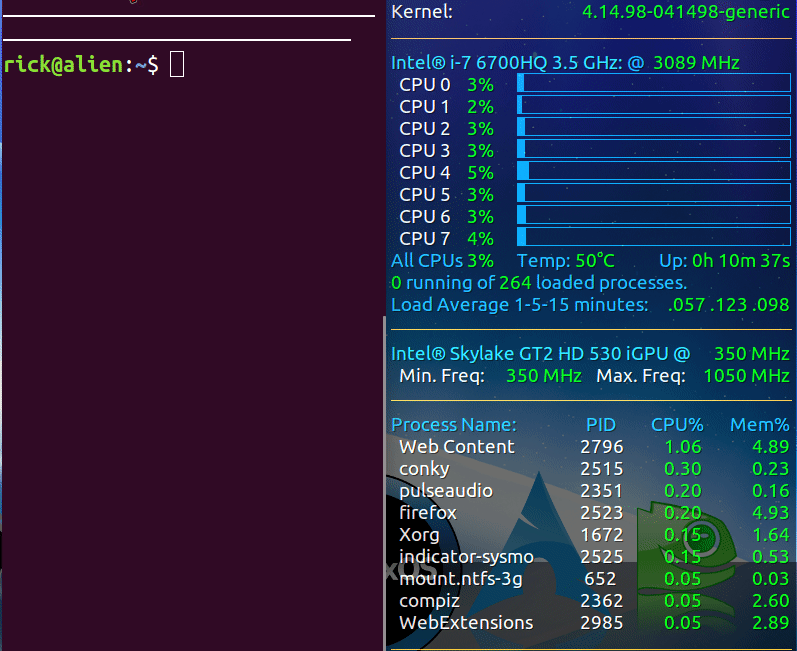Image resolution: width=797 pixels, height=651 pixels.
Task: Click the CPU 0 usage bar
Action: pos(654,83)
